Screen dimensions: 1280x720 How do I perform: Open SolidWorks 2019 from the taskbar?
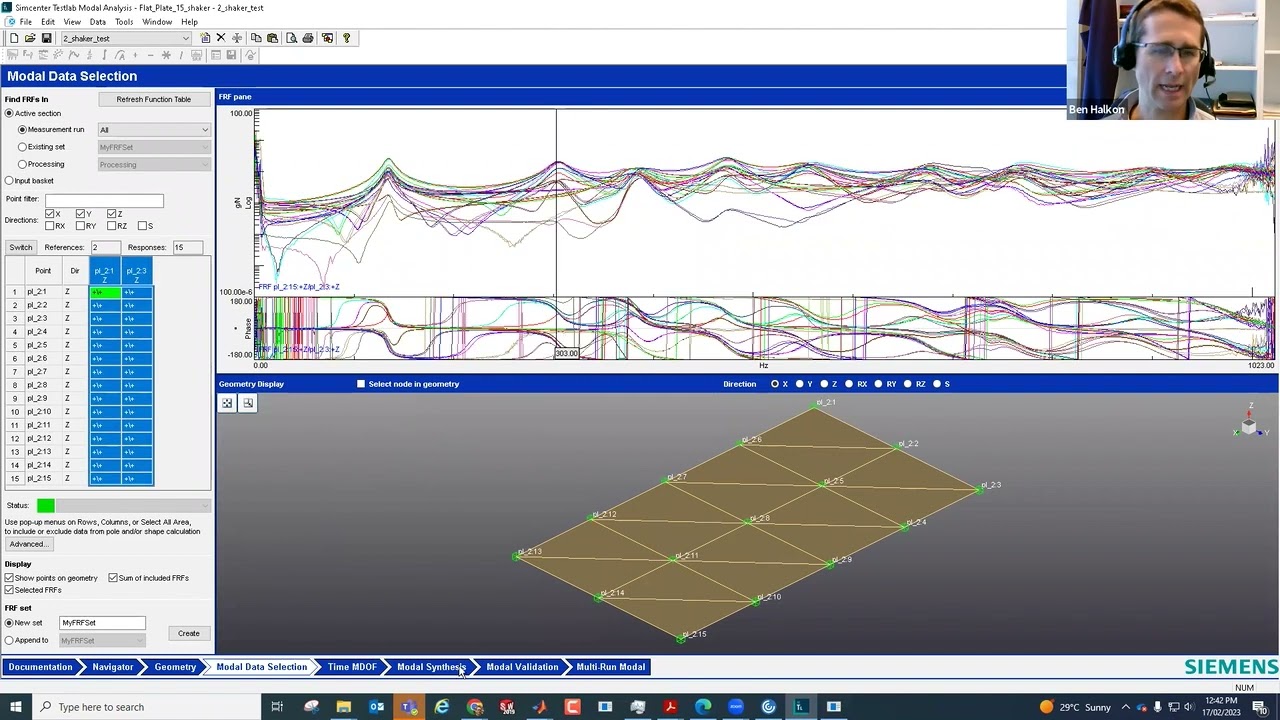point(507,707)
